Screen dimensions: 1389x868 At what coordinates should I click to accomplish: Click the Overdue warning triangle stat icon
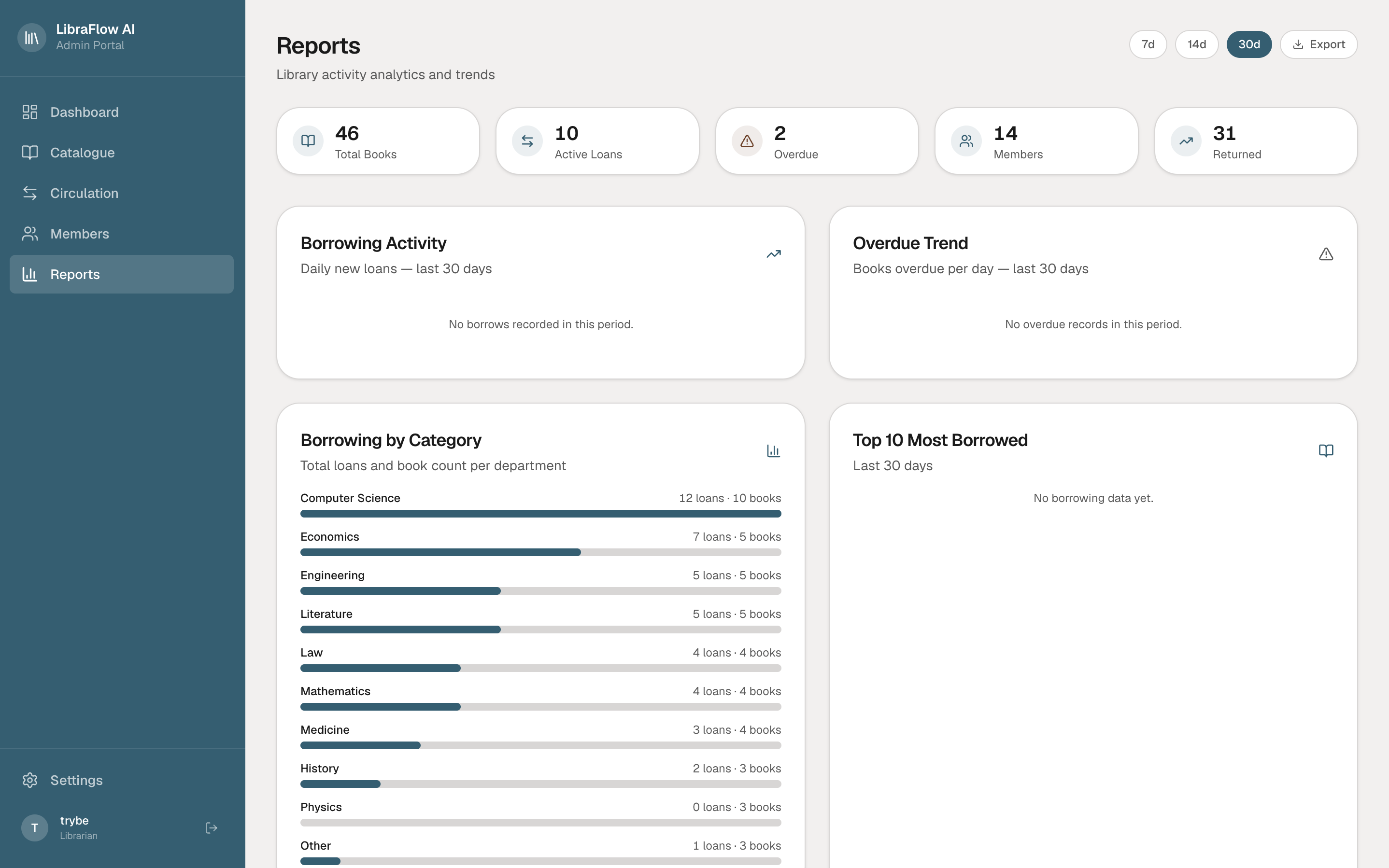tap(747, 140)
